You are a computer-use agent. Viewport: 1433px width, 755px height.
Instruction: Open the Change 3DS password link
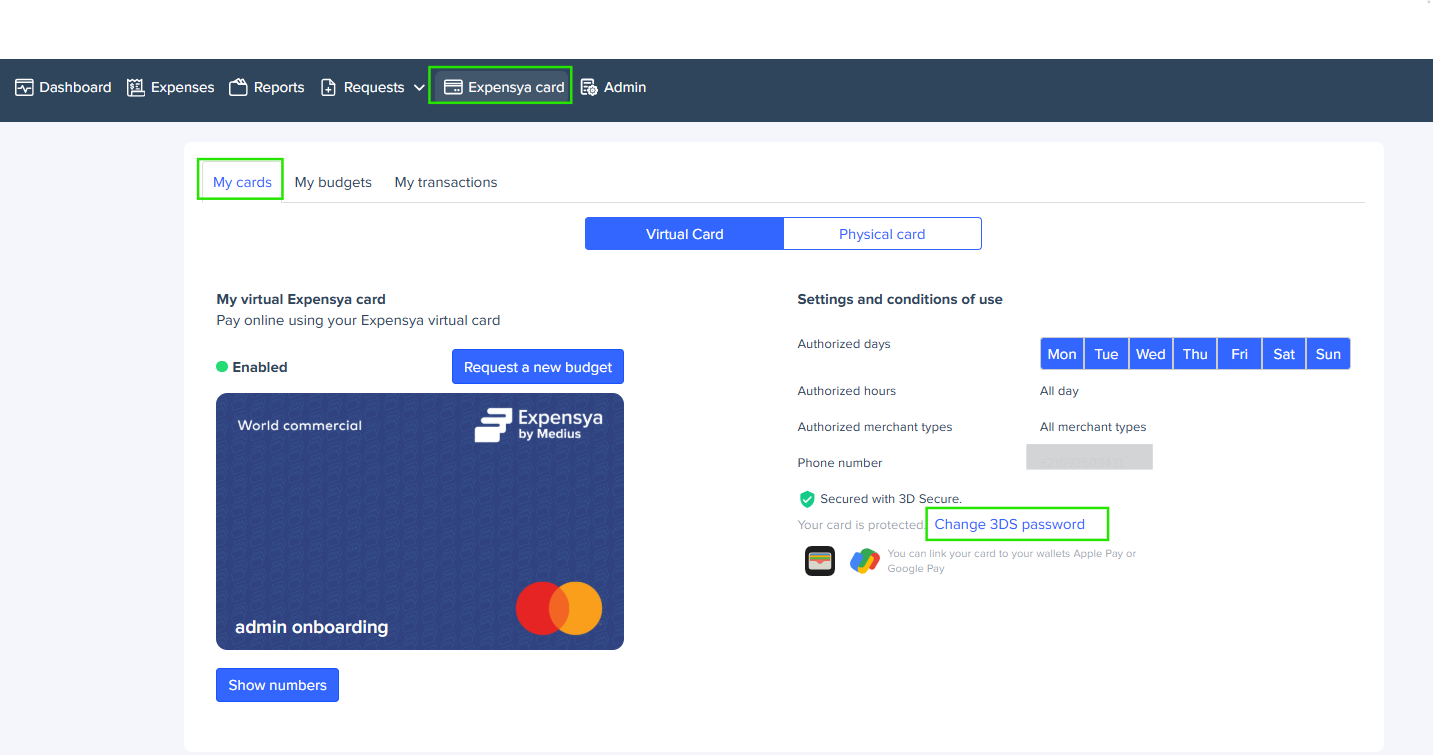tap(1009, 524)
